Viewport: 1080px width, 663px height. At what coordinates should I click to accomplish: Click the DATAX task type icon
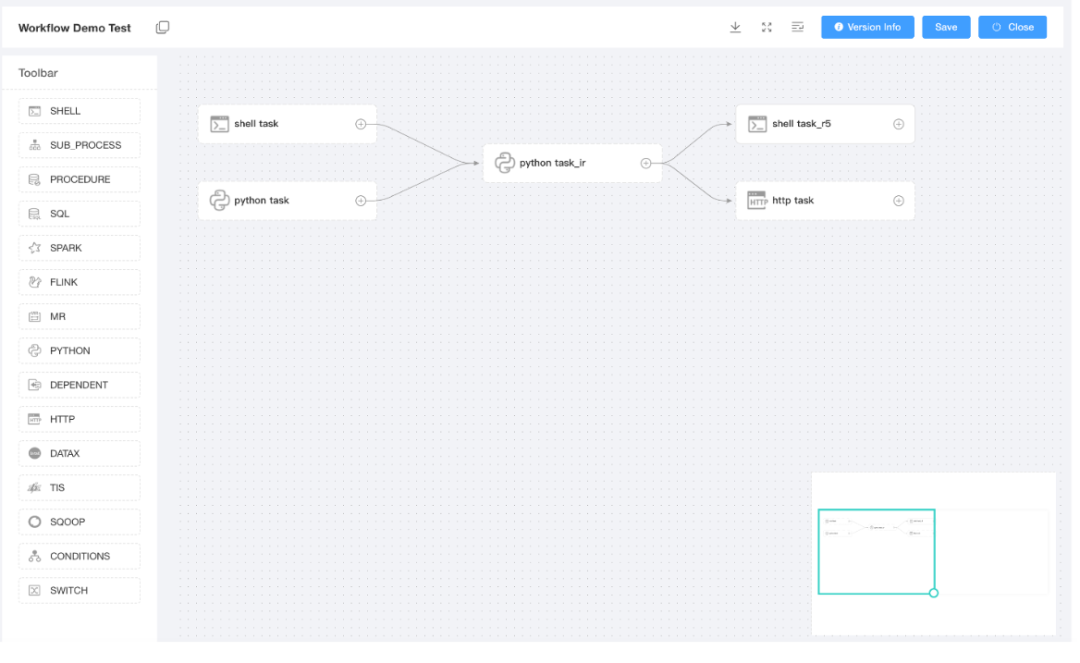35,454
